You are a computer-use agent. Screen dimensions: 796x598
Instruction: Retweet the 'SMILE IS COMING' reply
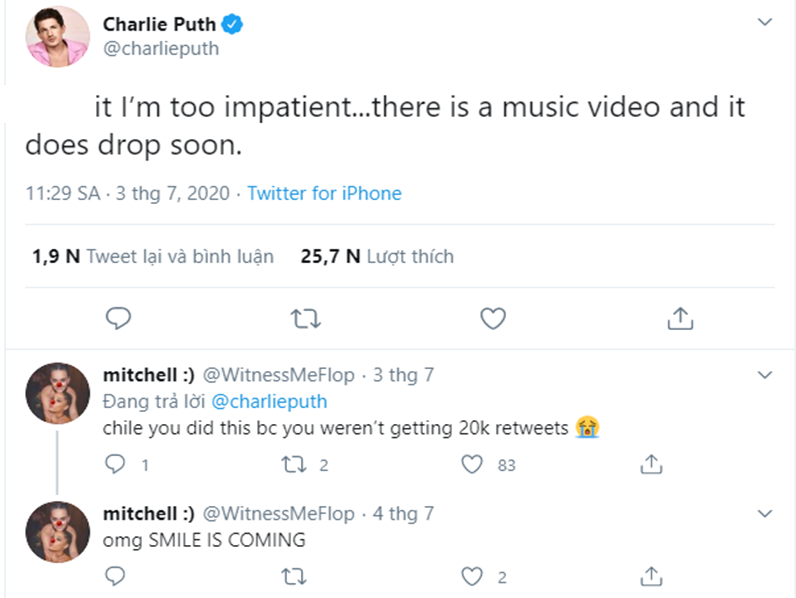tap(294, 576)
